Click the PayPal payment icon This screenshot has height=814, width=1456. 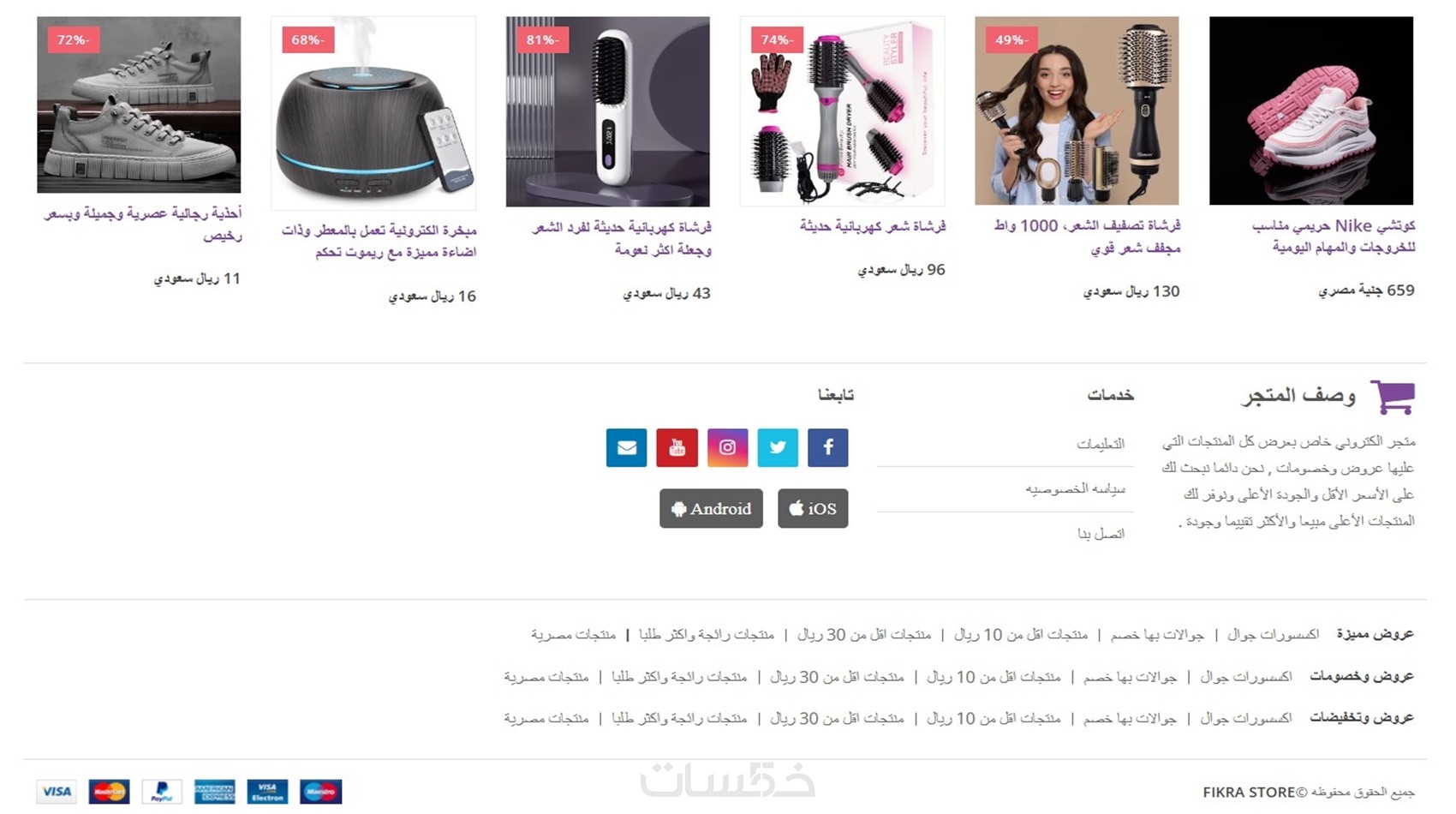tap(162, 792)
